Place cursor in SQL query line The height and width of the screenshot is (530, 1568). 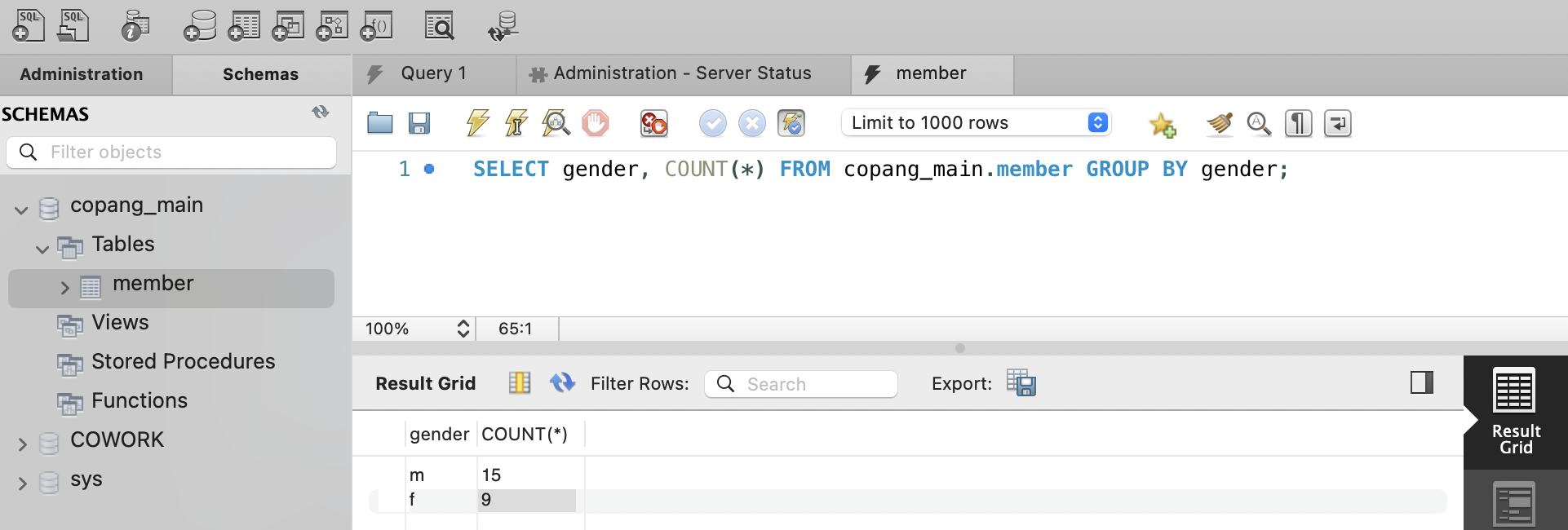coord(880,169)
